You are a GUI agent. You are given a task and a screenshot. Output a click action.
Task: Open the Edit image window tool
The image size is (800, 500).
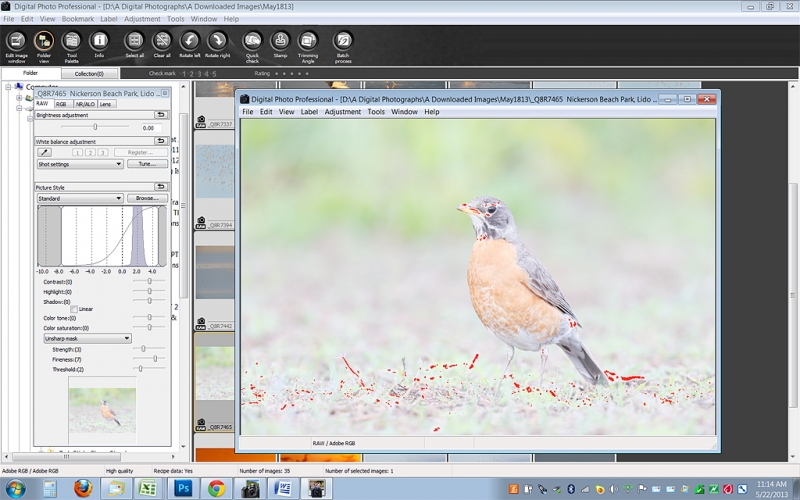16,46
